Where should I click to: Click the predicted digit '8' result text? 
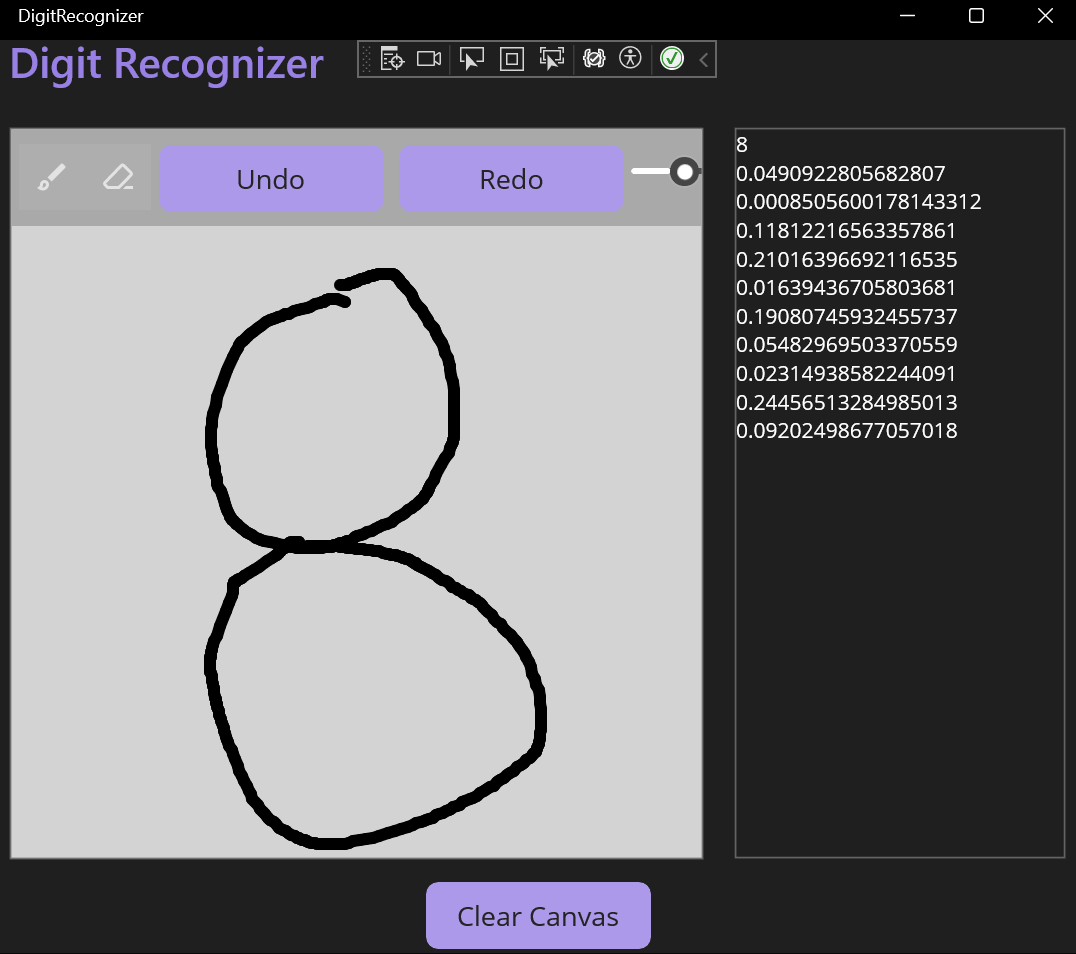pyautogui.click(x=742, y=145)
